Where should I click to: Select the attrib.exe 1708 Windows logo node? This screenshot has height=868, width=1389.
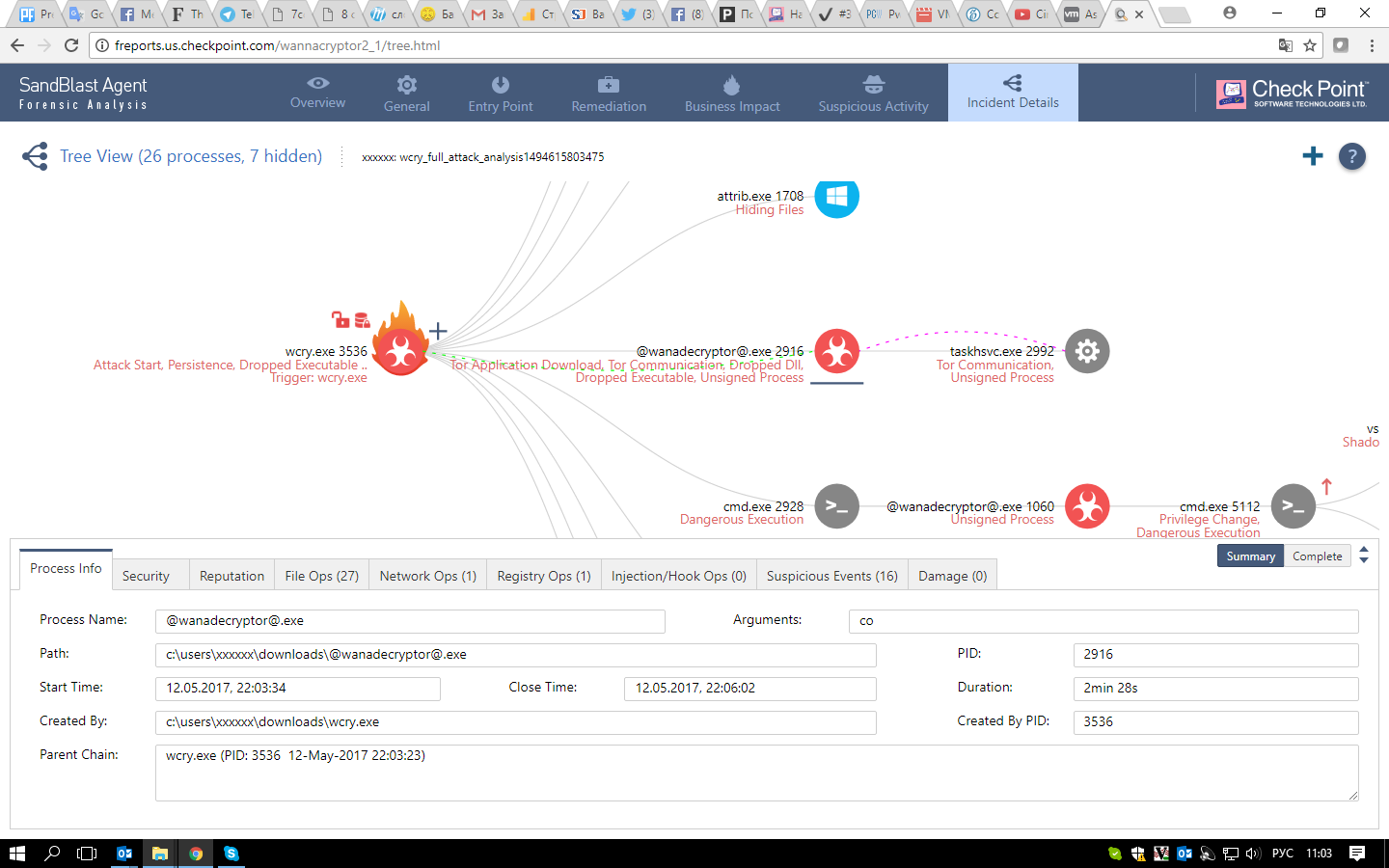coord(837,197)
